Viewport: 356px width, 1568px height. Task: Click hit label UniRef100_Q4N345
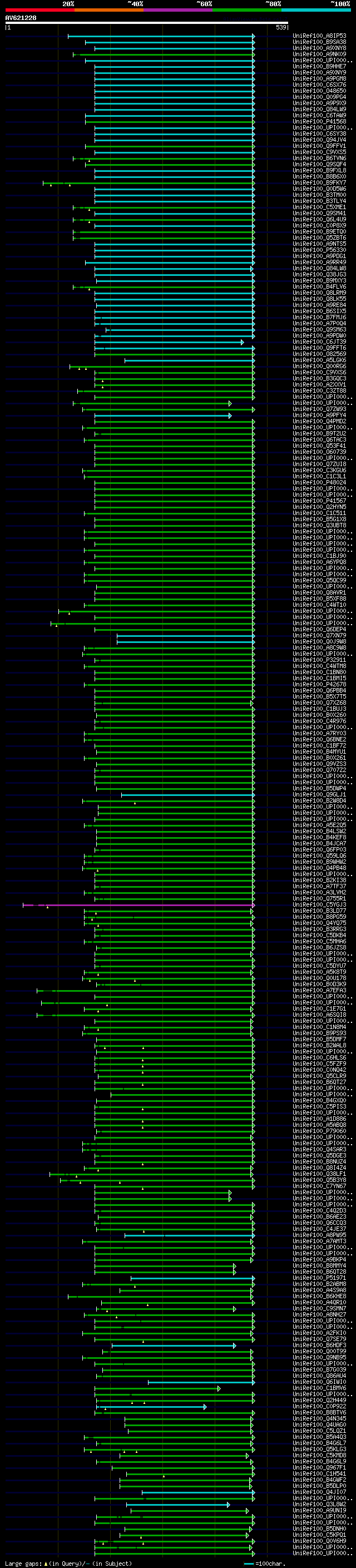[319, 1419]
